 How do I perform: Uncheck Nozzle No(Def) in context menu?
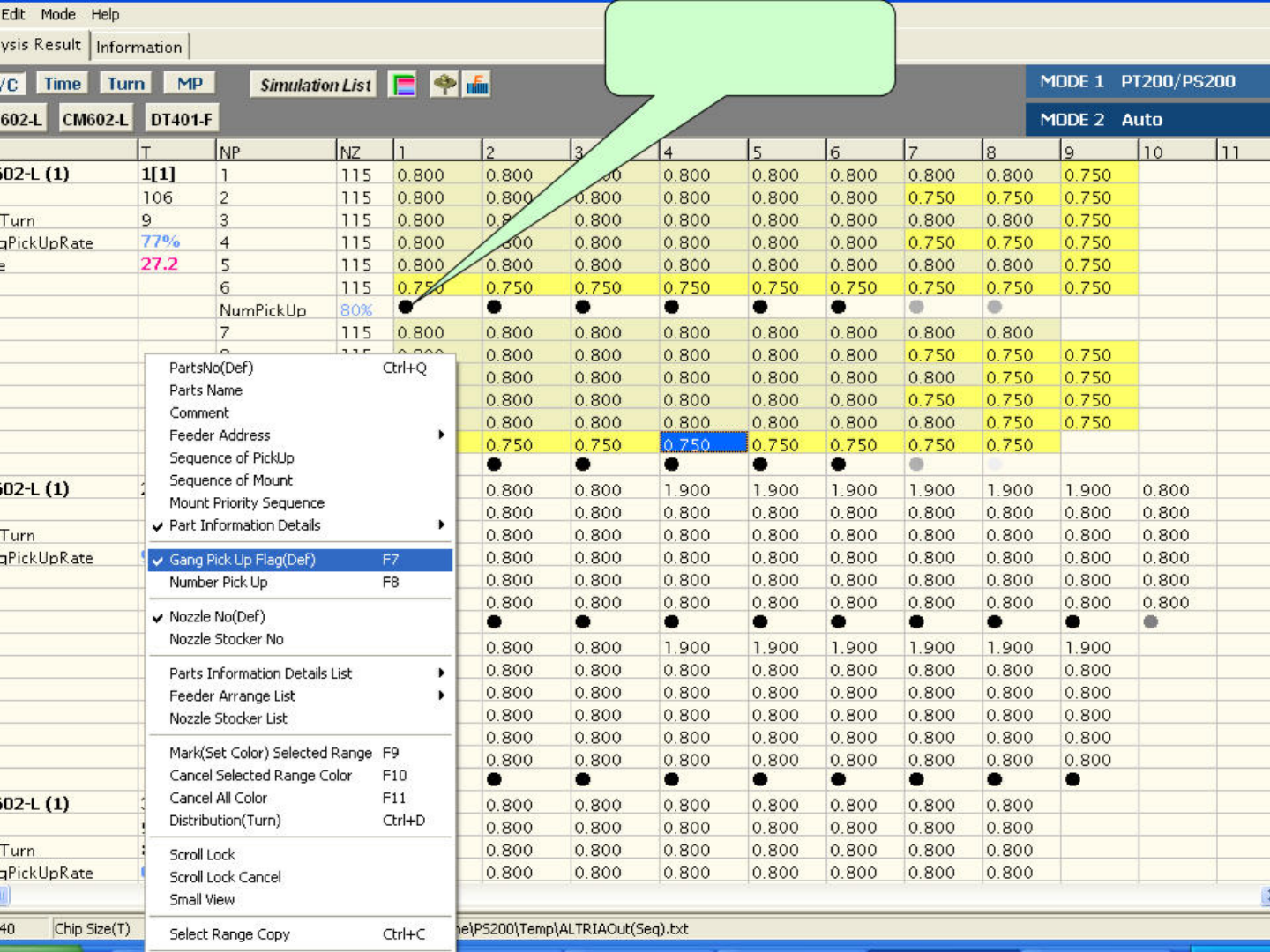click(x=217, y=617)
